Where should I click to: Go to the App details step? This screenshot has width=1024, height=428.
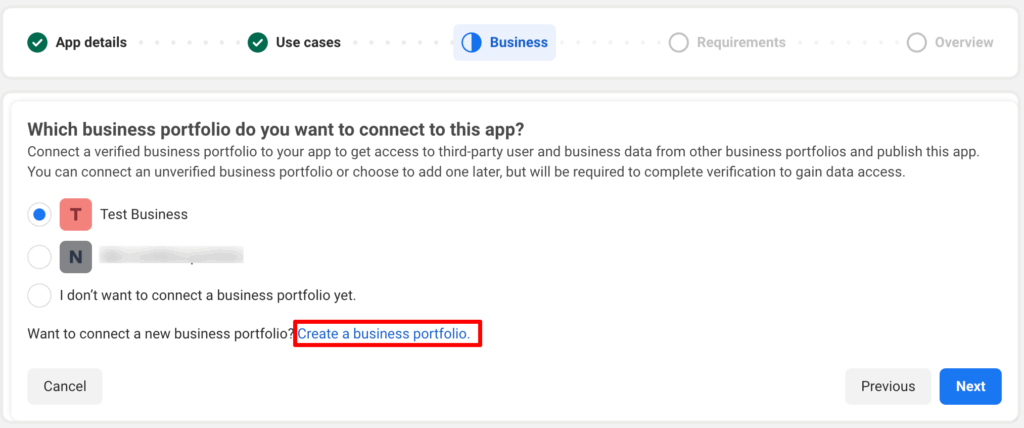pos(91,43)
